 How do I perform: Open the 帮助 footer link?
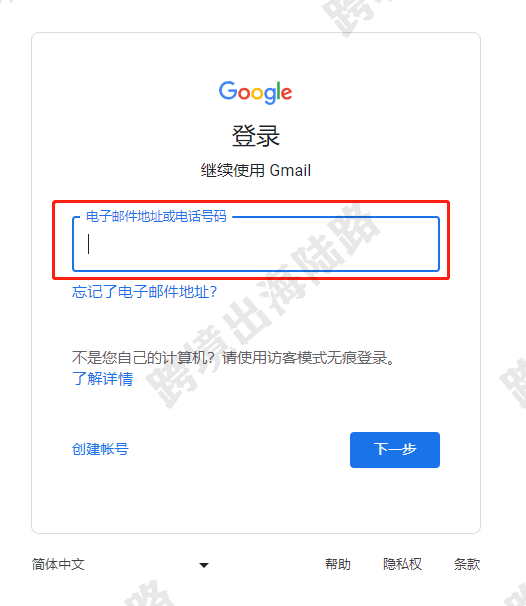click(x=338, y=564)
